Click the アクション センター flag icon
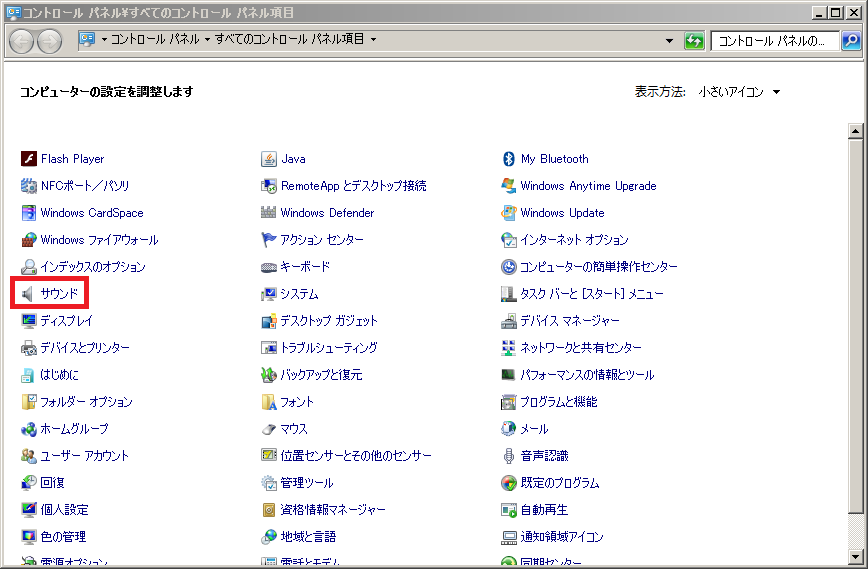Image resolution: width=868 pixels, height=569 pixels. (268, 240)
